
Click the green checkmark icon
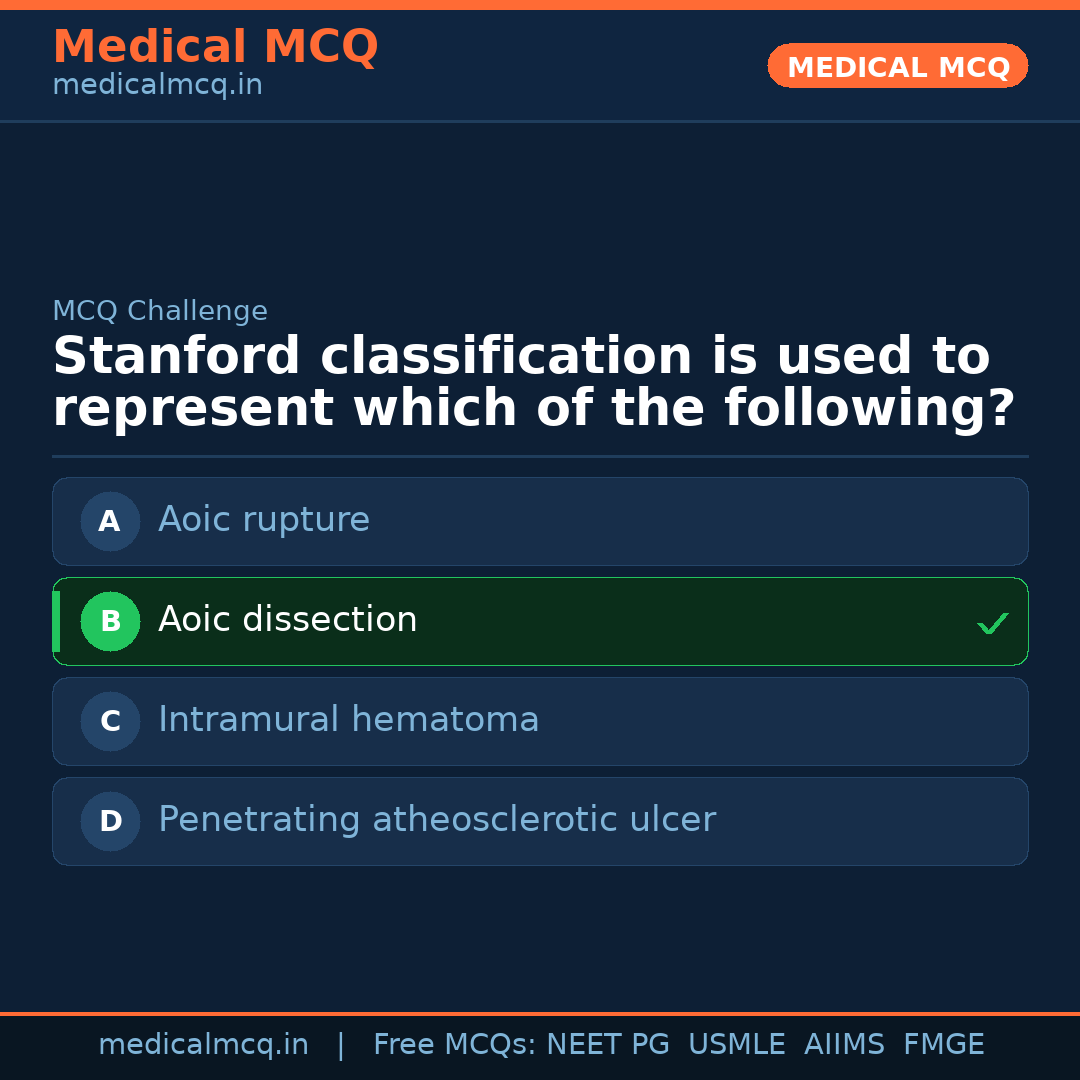click(x=992, y=623)
